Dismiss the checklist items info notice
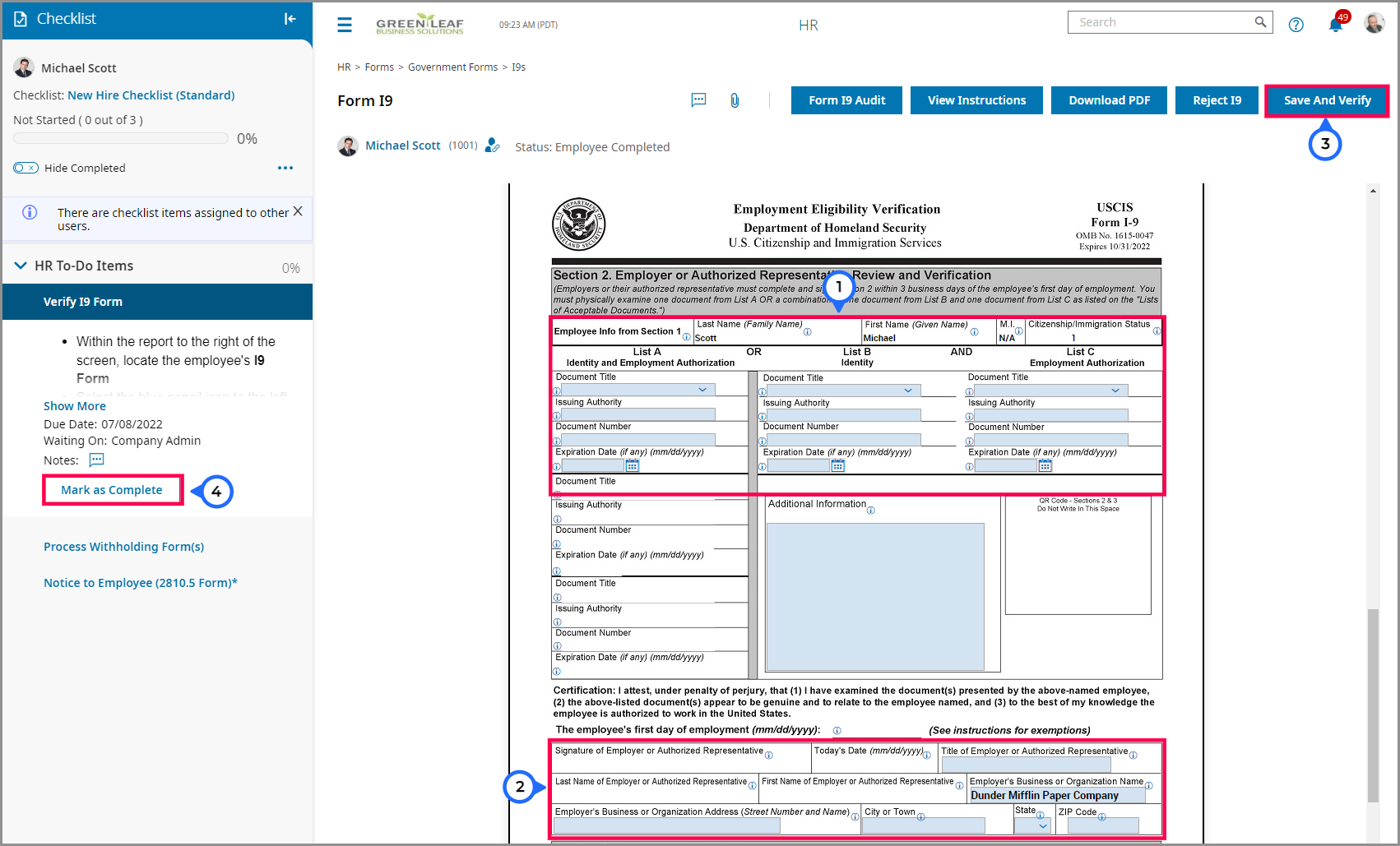The image size is (1400, 846). (298, 211)
